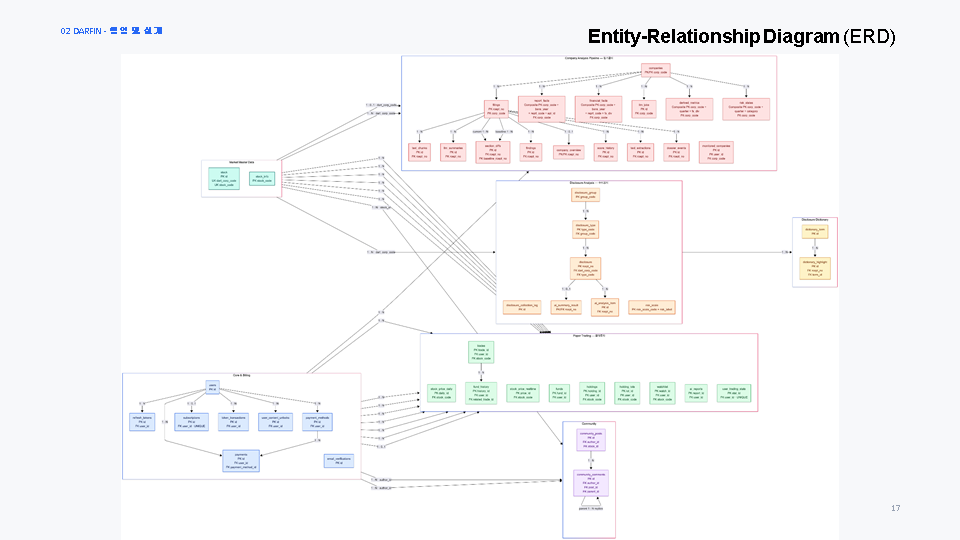Select the text_extractions entity box
The image size is (960, 540).
click(x=640, y=152)
